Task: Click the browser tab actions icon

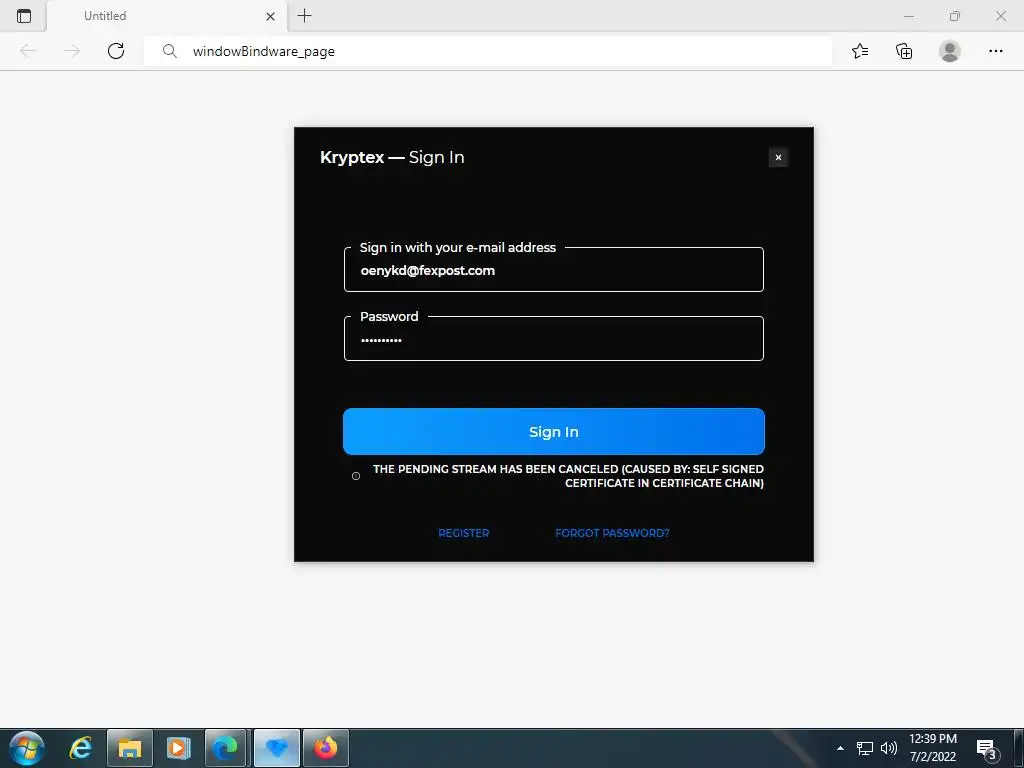Action: pos(24,16)
